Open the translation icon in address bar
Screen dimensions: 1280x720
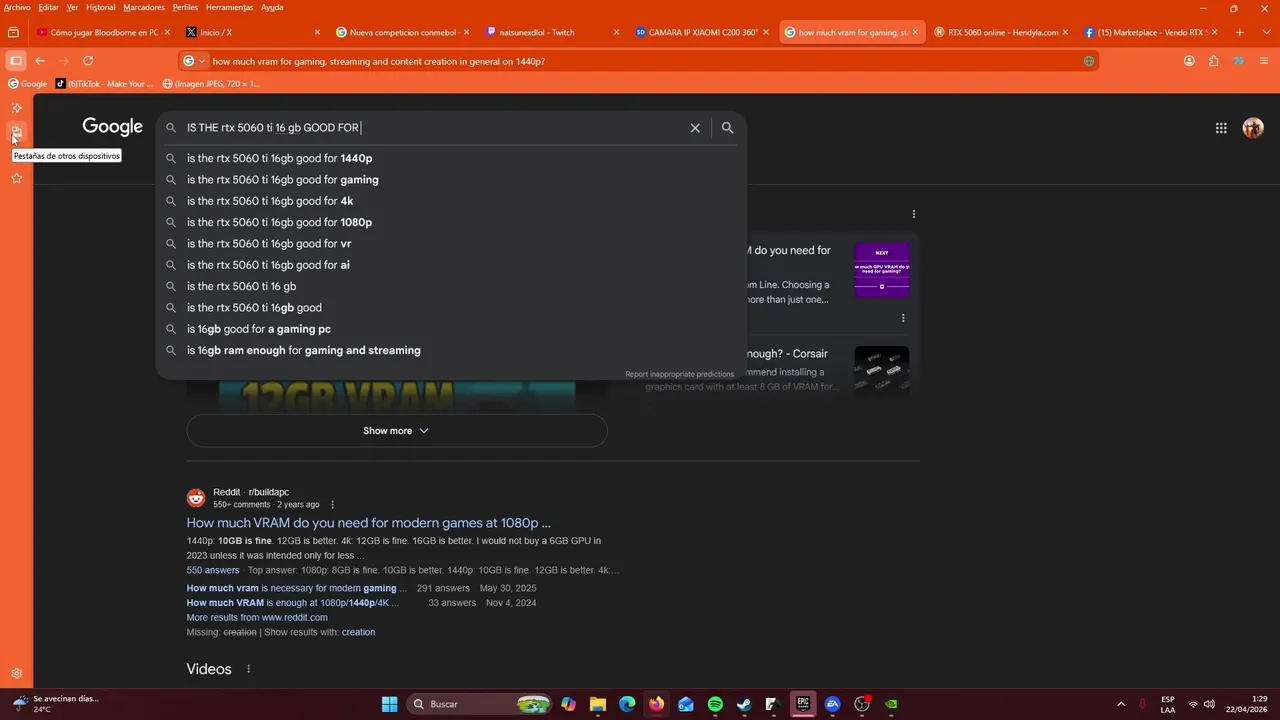(x=1089, y=61)
